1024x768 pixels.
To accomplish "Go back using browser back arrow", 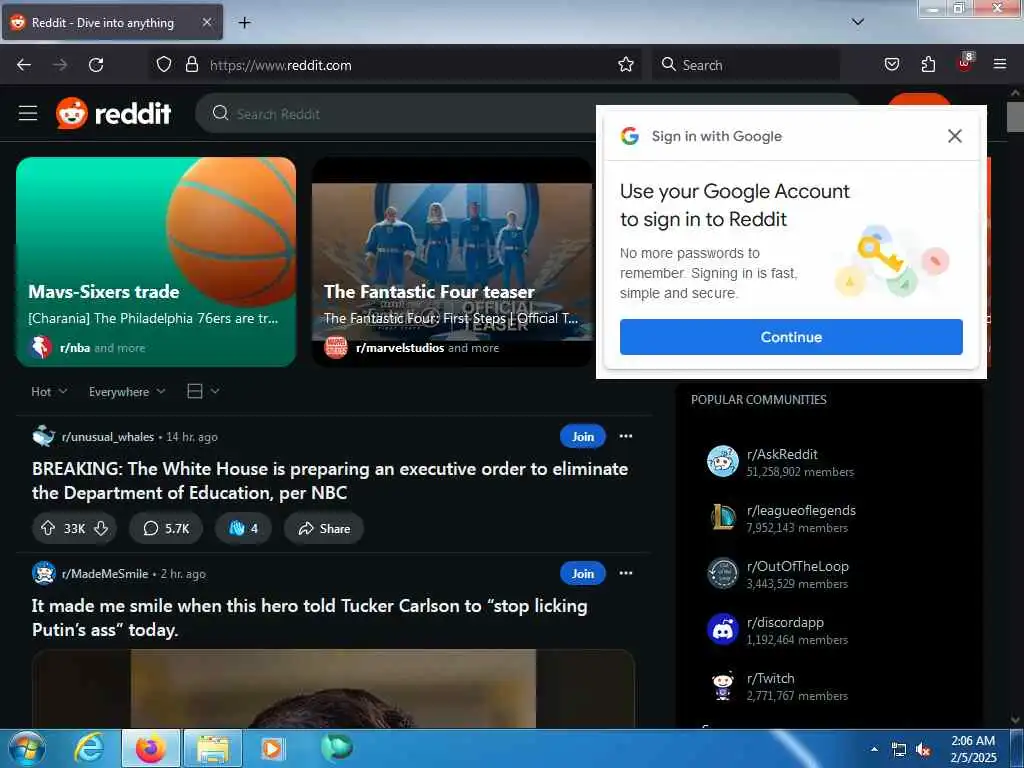I will 24,65.
